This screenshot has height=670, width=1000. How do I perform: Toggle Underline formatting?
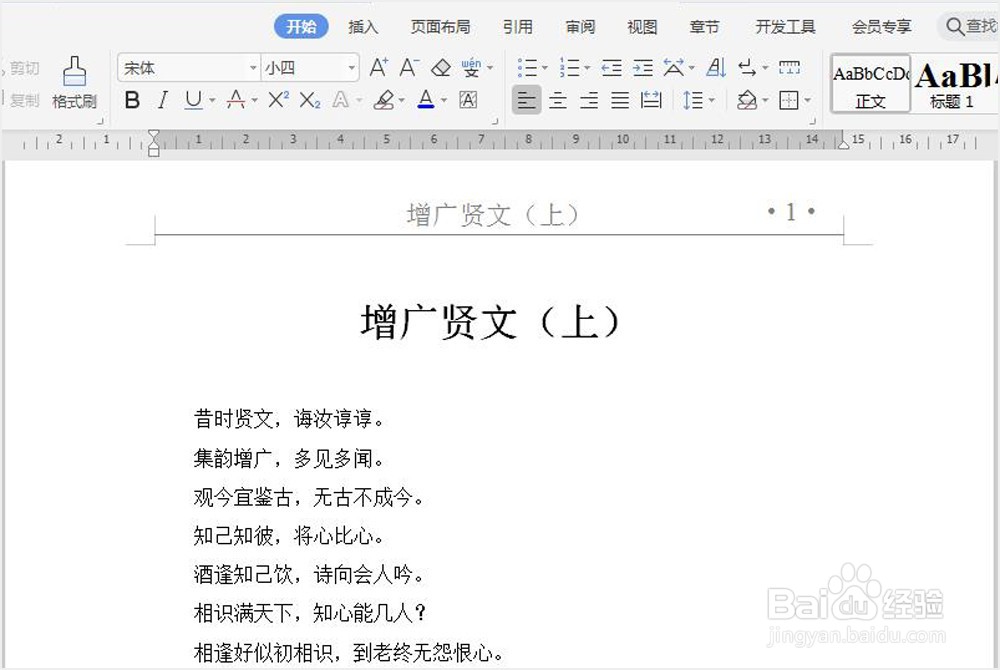tap(193, 100)
